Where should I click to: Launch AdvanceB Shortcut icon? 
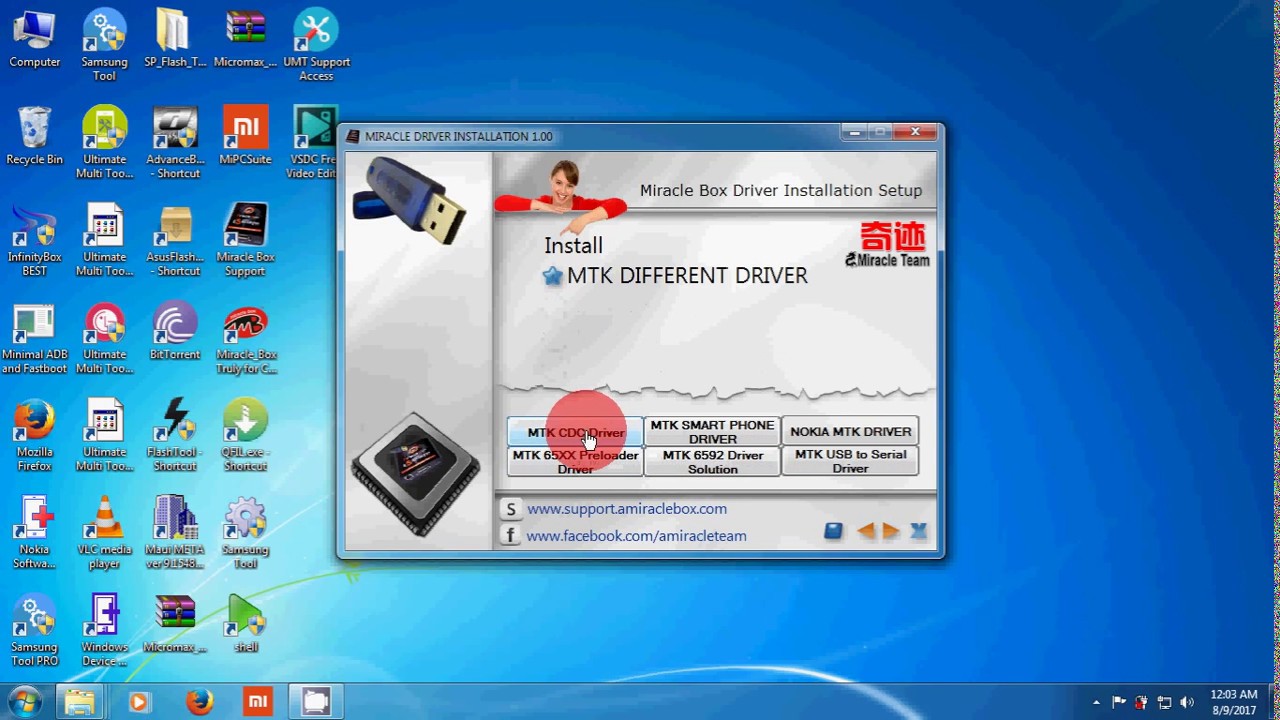[175, 142]
